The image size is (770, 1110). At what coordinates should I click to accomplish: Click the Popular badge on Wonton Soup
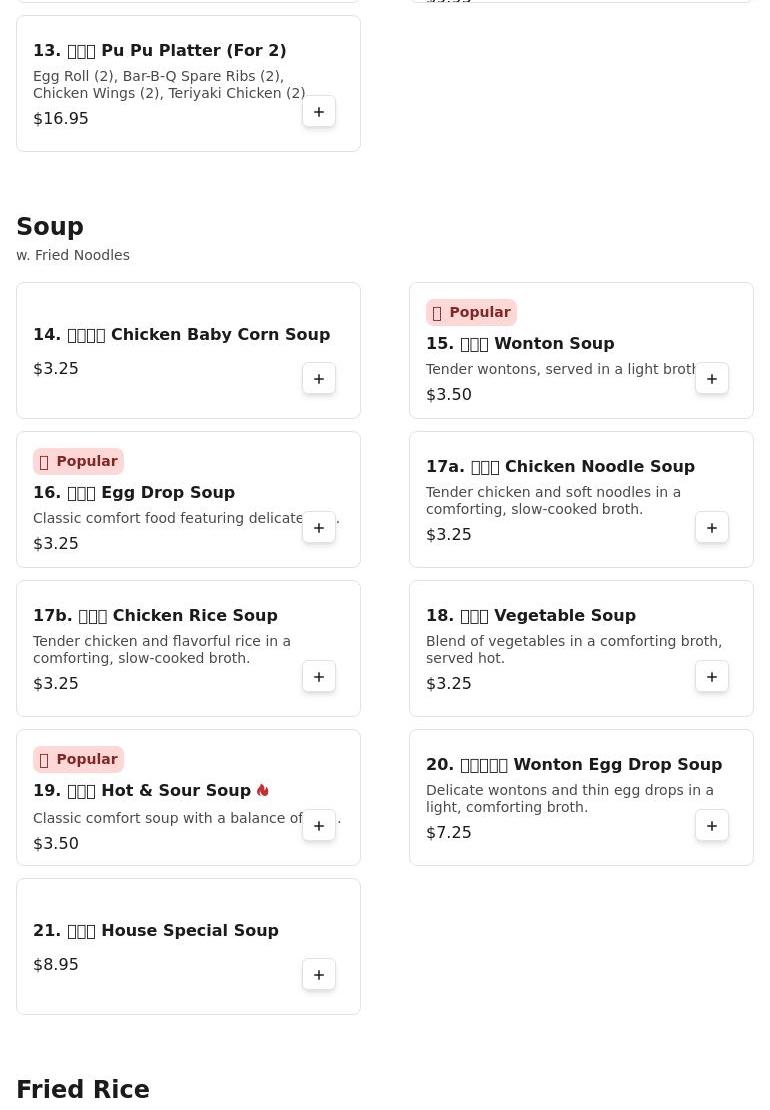[x=471, y=312]
